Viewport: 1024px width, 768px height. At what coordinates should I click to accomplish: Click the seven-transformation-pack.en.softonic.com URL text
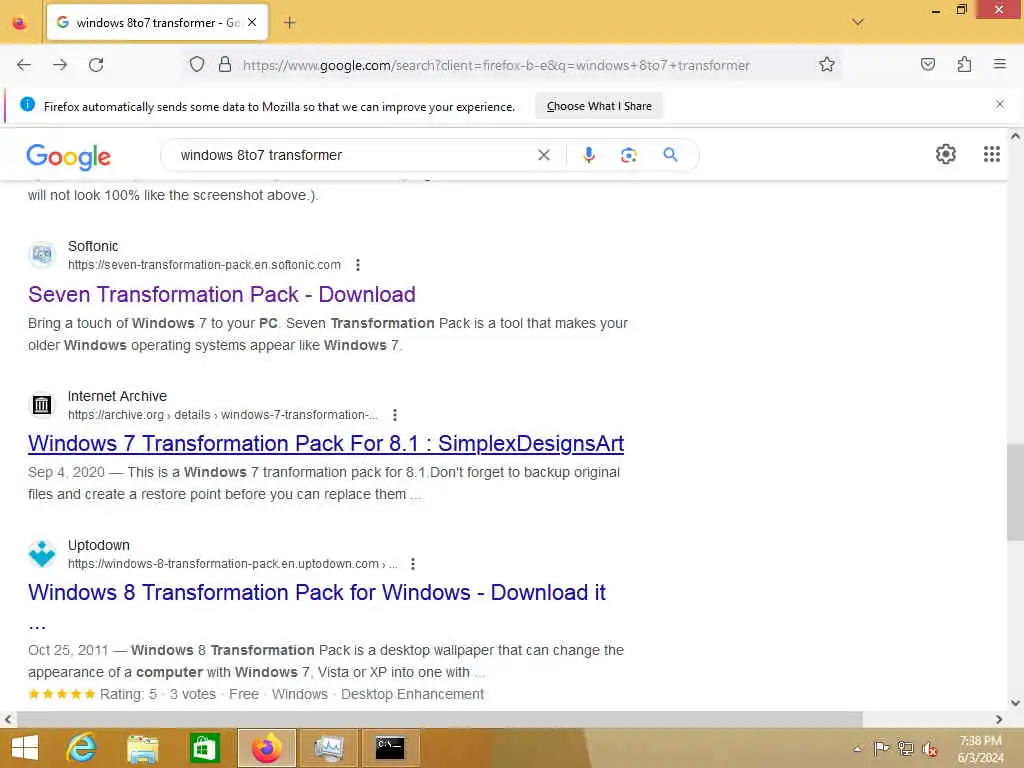pos(204,265)
